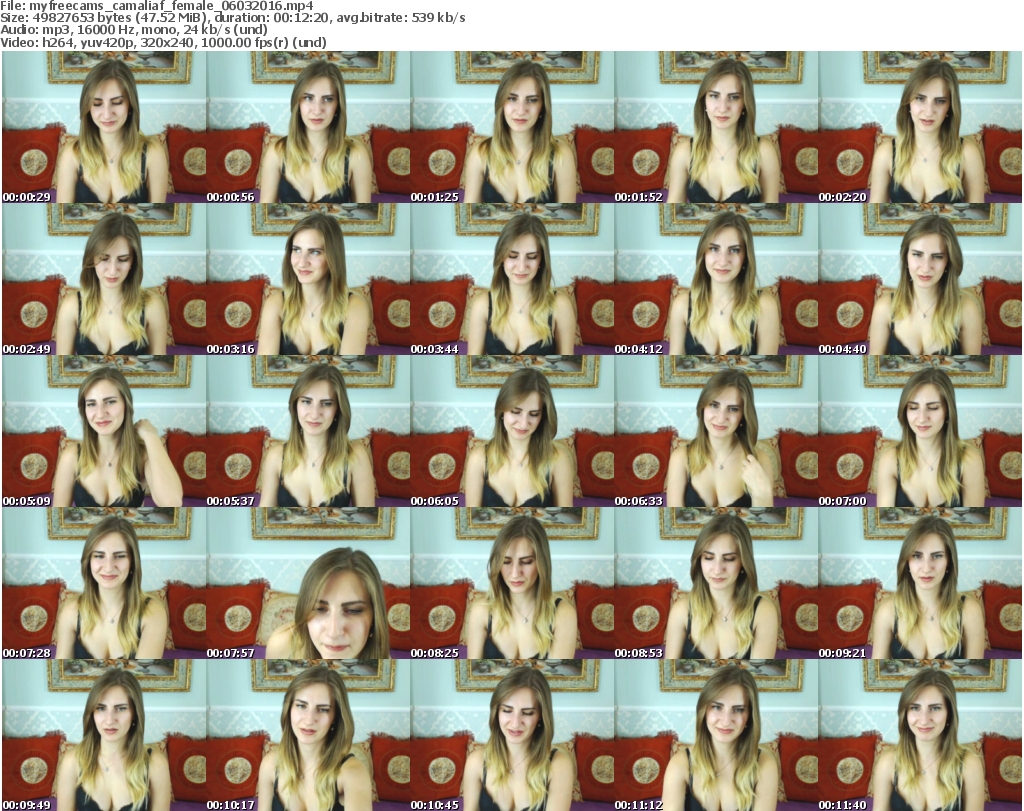Click the thumbnail stamped 00:04:40
This screenshot has width=1024, height=811.
(920, 279)
